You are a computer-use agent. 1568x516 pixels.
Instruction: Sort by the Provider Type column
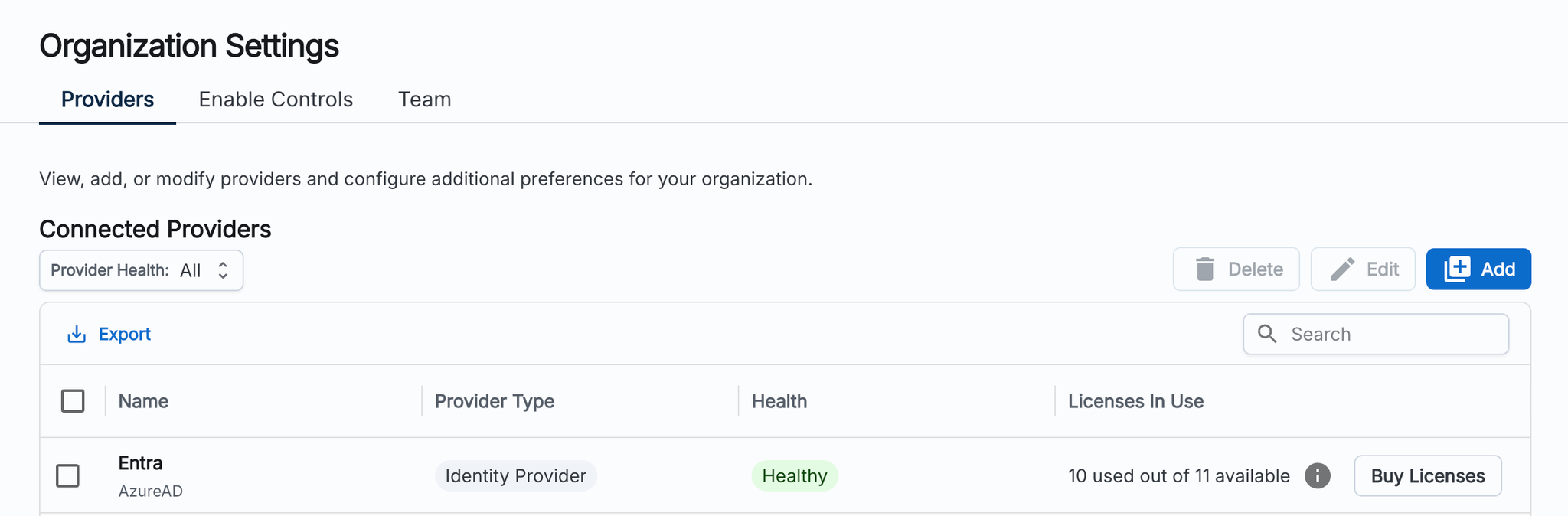click(494, 401)
